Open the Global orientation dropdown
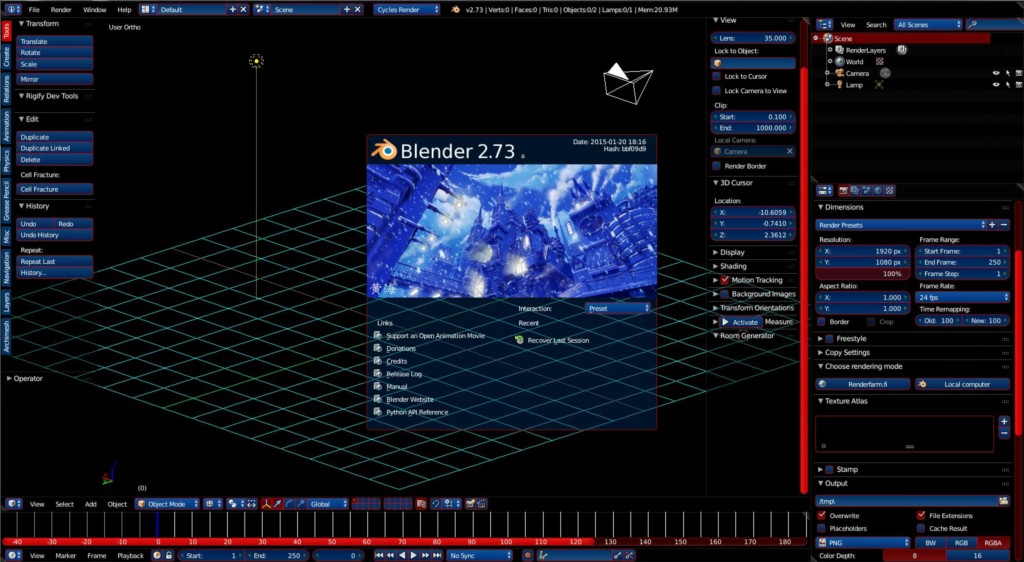Viewport: 1024px width, 562px height. pyautogui.click(x=328, y=504)
